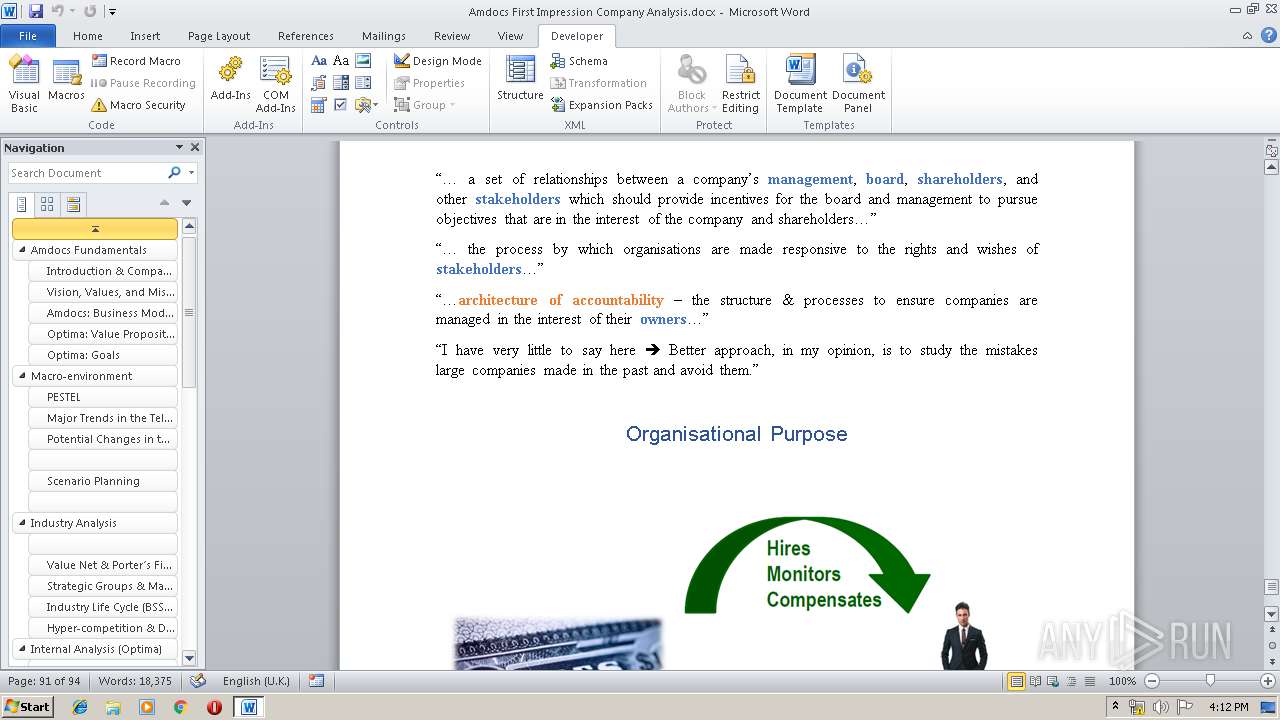Open Document Panel settings
The height and width of the screenshot is (720, 1280).
[x=858, y=84]
